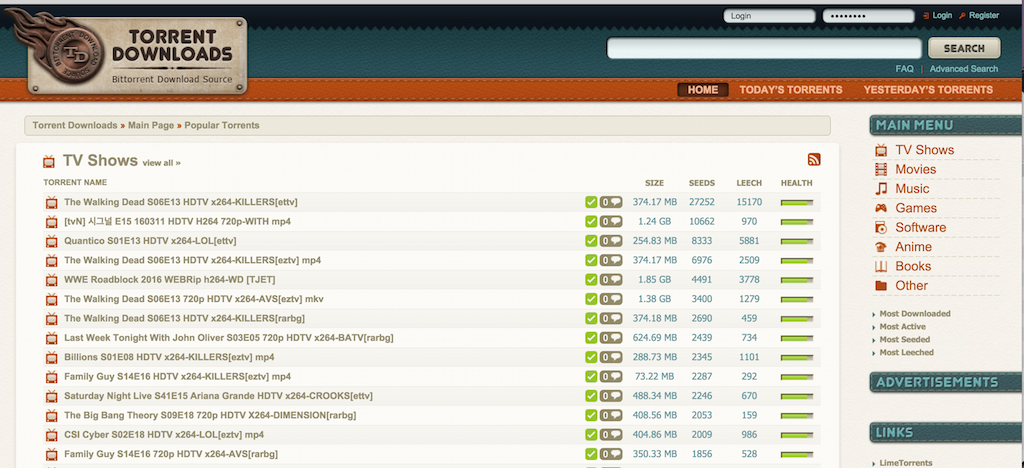Click Torrent Downloads in the breadcrumb
Screen dimensions: 1024x468
tap(75, 125)
